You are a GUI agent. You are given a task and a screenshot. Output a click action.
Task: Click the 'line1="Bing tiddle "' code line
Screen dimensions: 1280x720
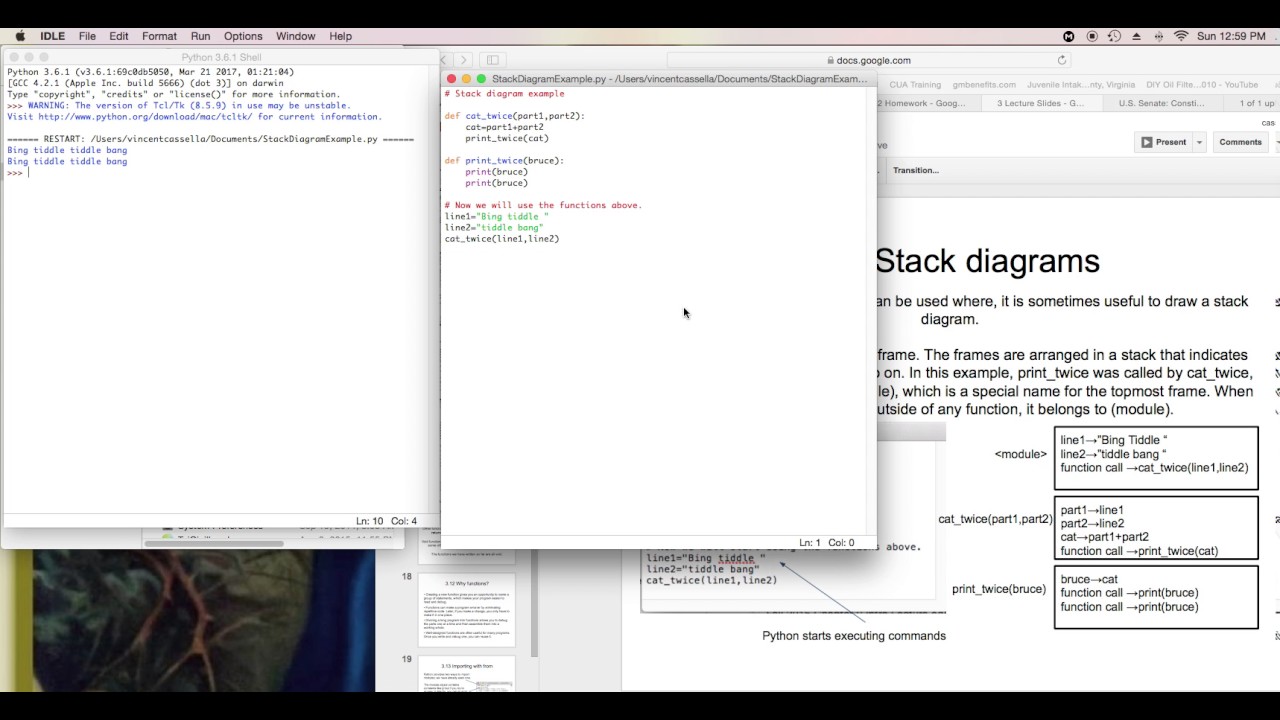[497, 217]
